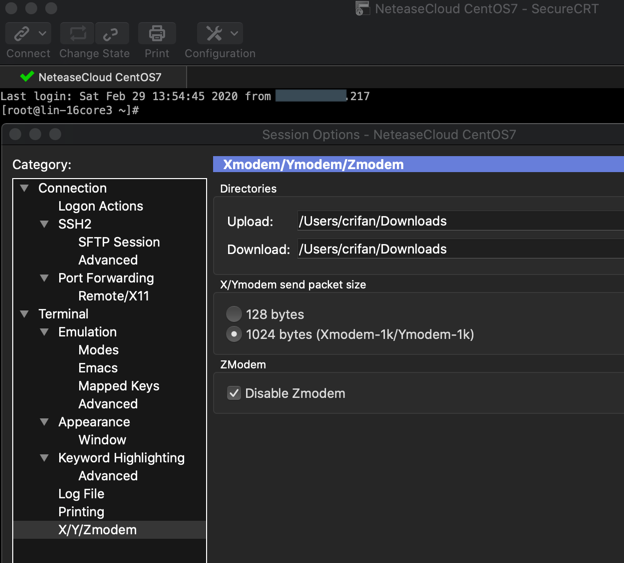Open Log File settings category
Viewport: 624px width, 563px height.
[x=81, y=494]
